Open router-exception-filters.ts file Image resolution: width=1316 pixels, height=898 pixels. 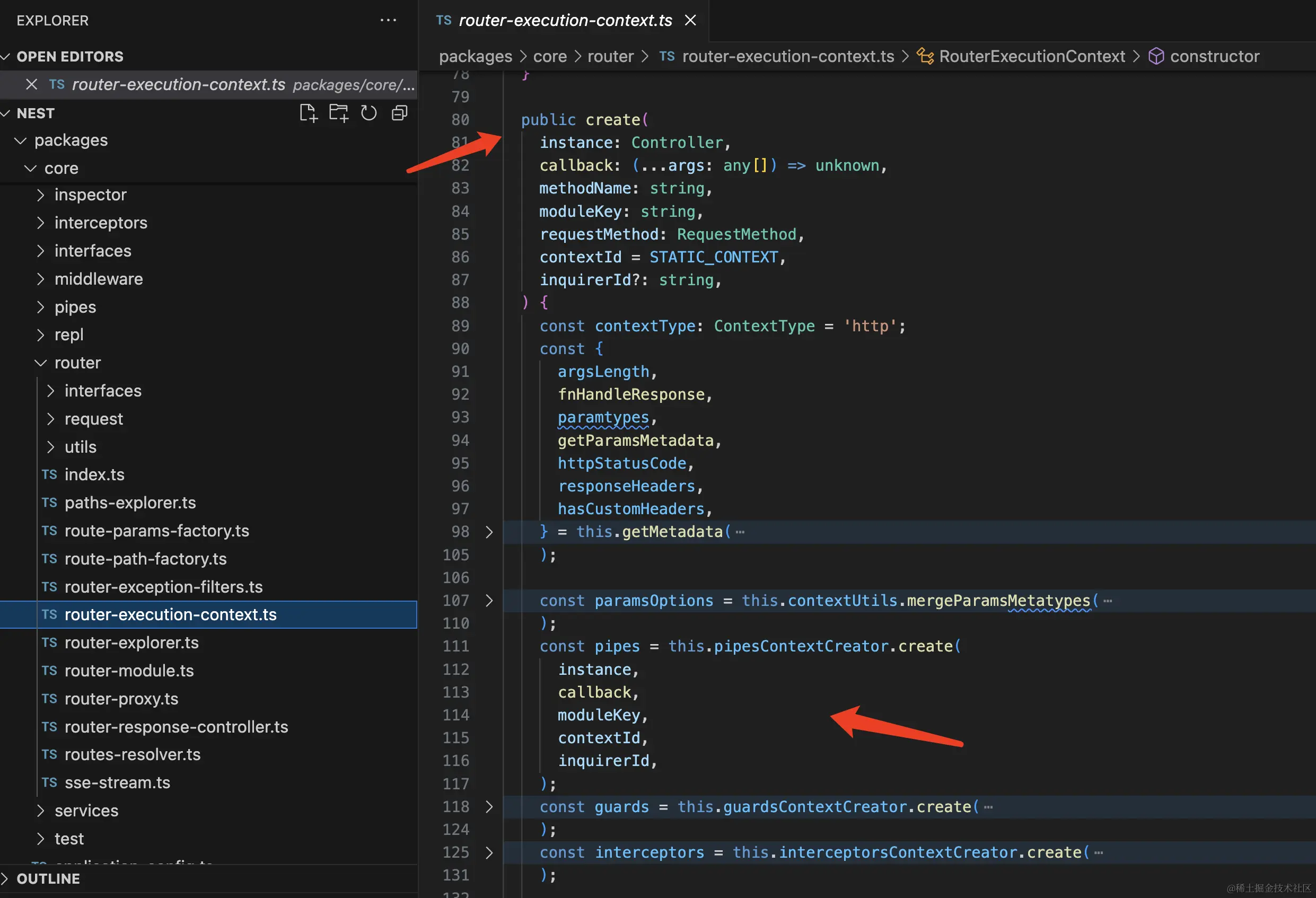pos(164,587)
